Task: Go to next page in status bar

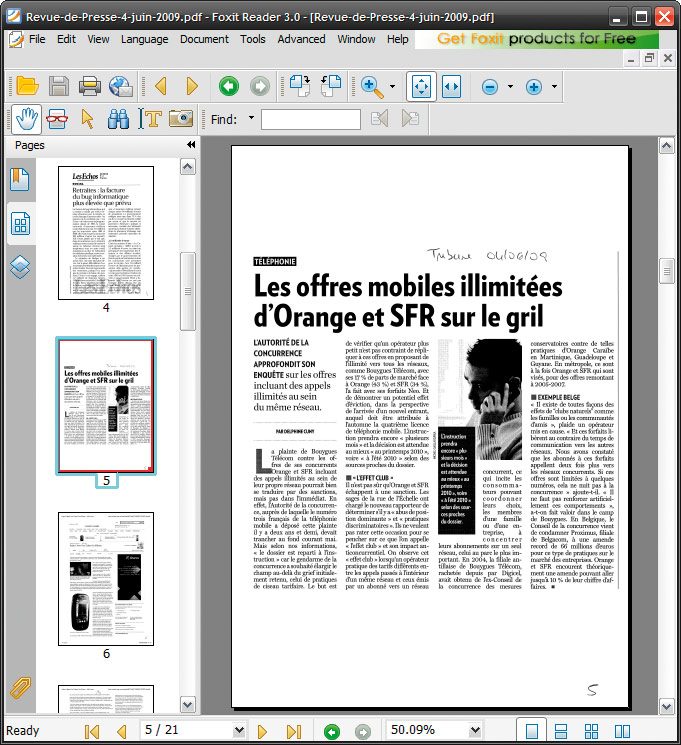Action: point(262,731)
